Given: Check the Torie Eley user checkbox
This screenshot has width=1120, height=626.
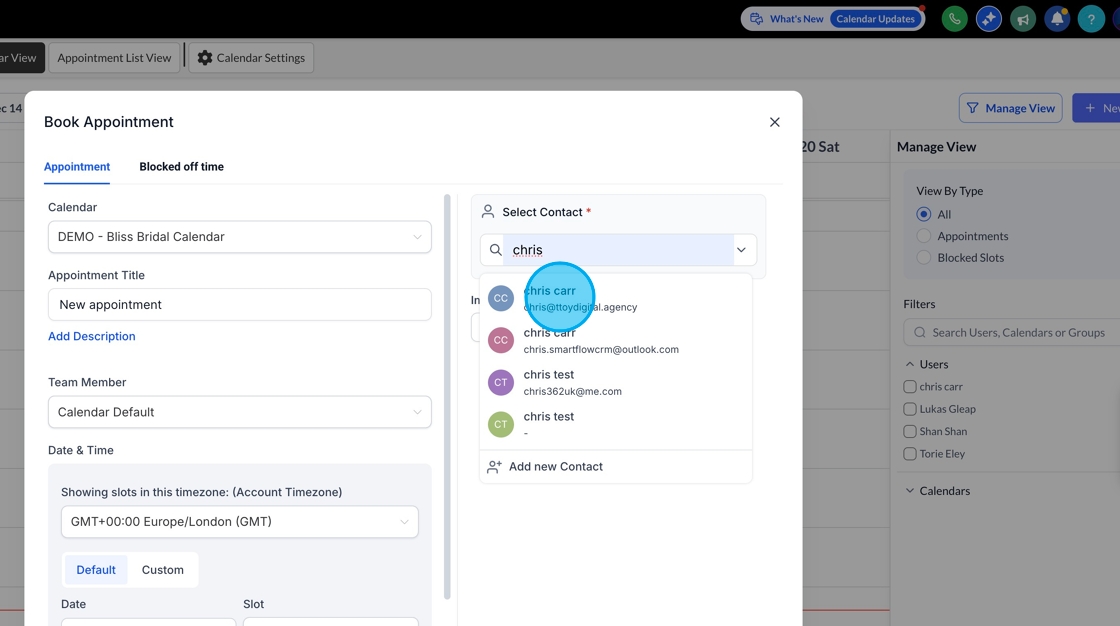Looking at the screenshot, I should (x=910, y=454).
